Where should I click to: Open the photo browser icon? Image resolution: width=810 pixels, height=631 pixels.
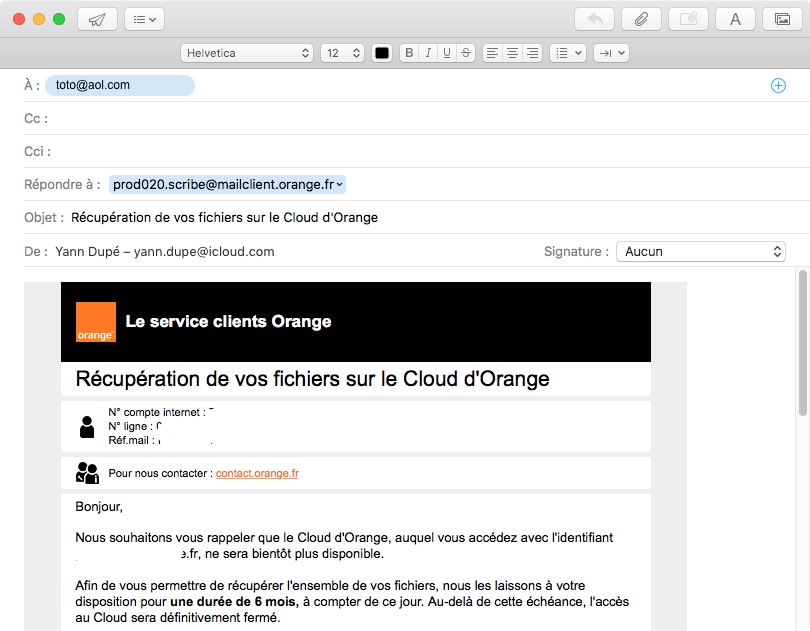click(782, 19)
